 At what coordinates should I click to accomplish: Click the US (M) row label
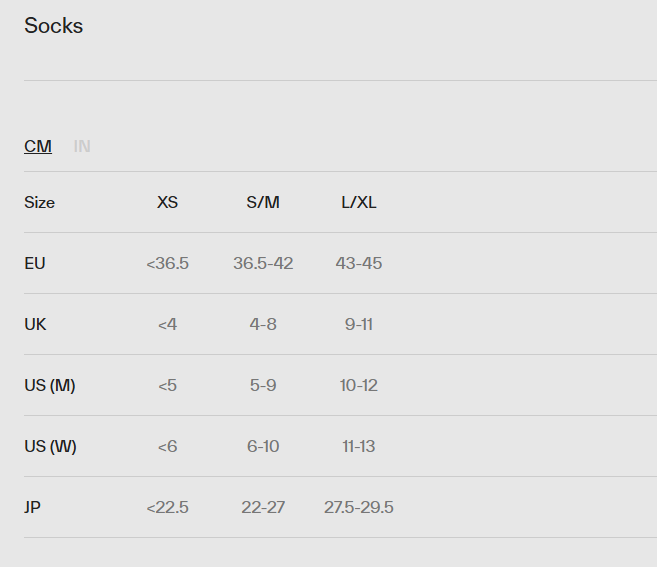click(50, 385)
